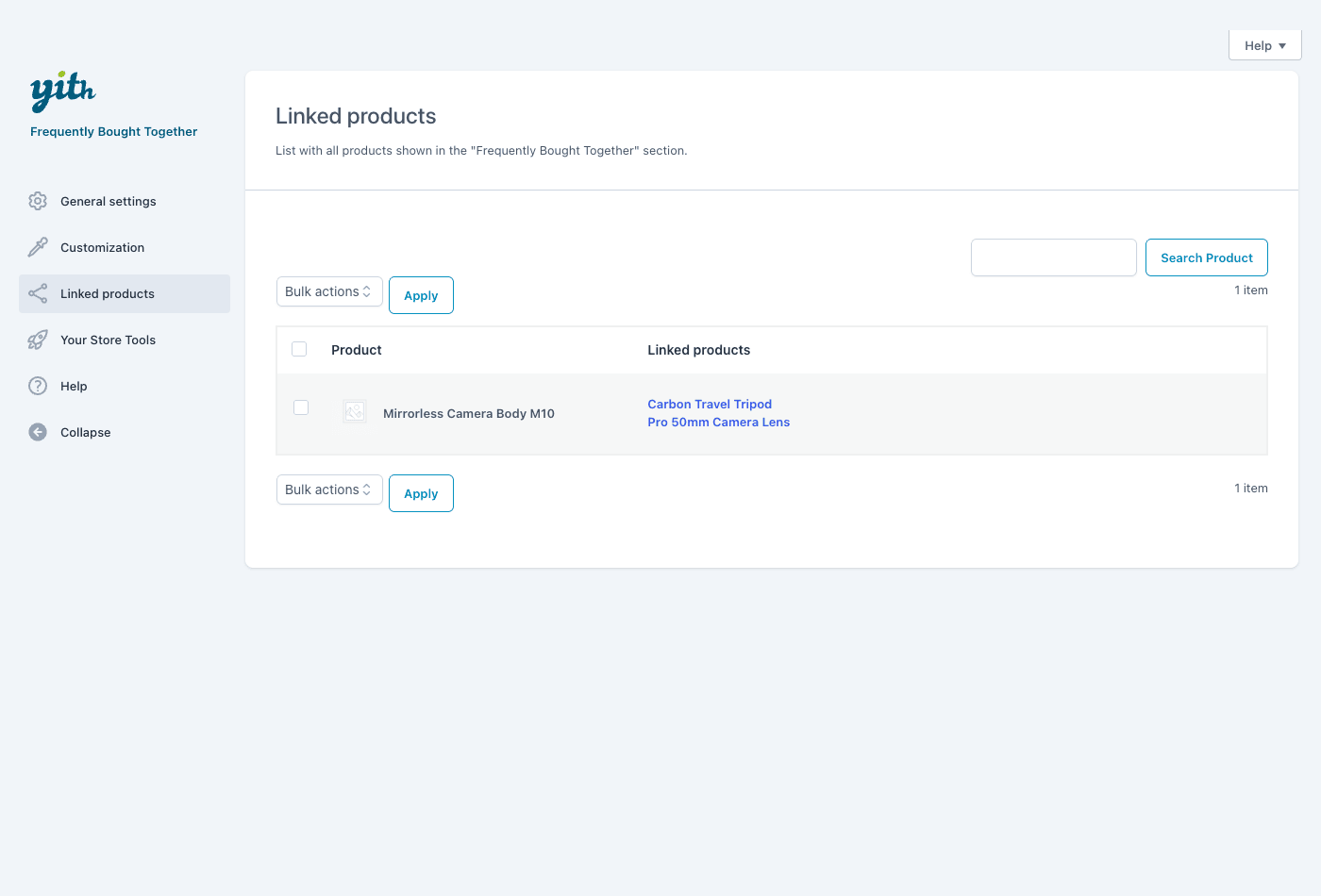Click the Linked products column header
This screenshot has height=896, width=1321.
pyautogui.click(x=698, y=350)
